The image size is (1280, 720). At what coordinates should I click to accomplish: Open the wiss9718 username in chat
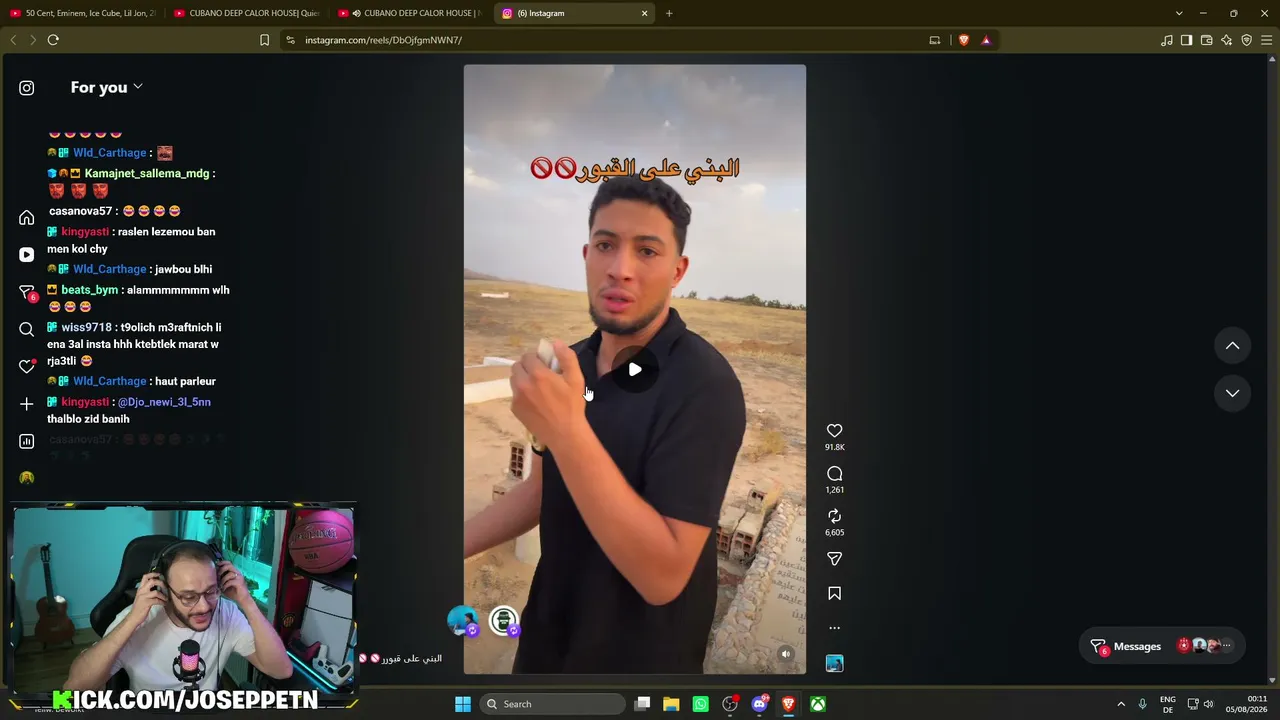[x=87, y=327]
